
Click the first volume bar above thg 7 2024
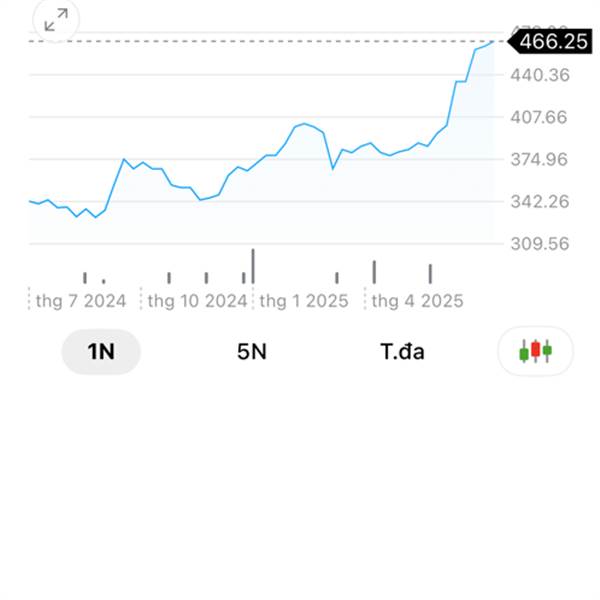pos(85,278)
